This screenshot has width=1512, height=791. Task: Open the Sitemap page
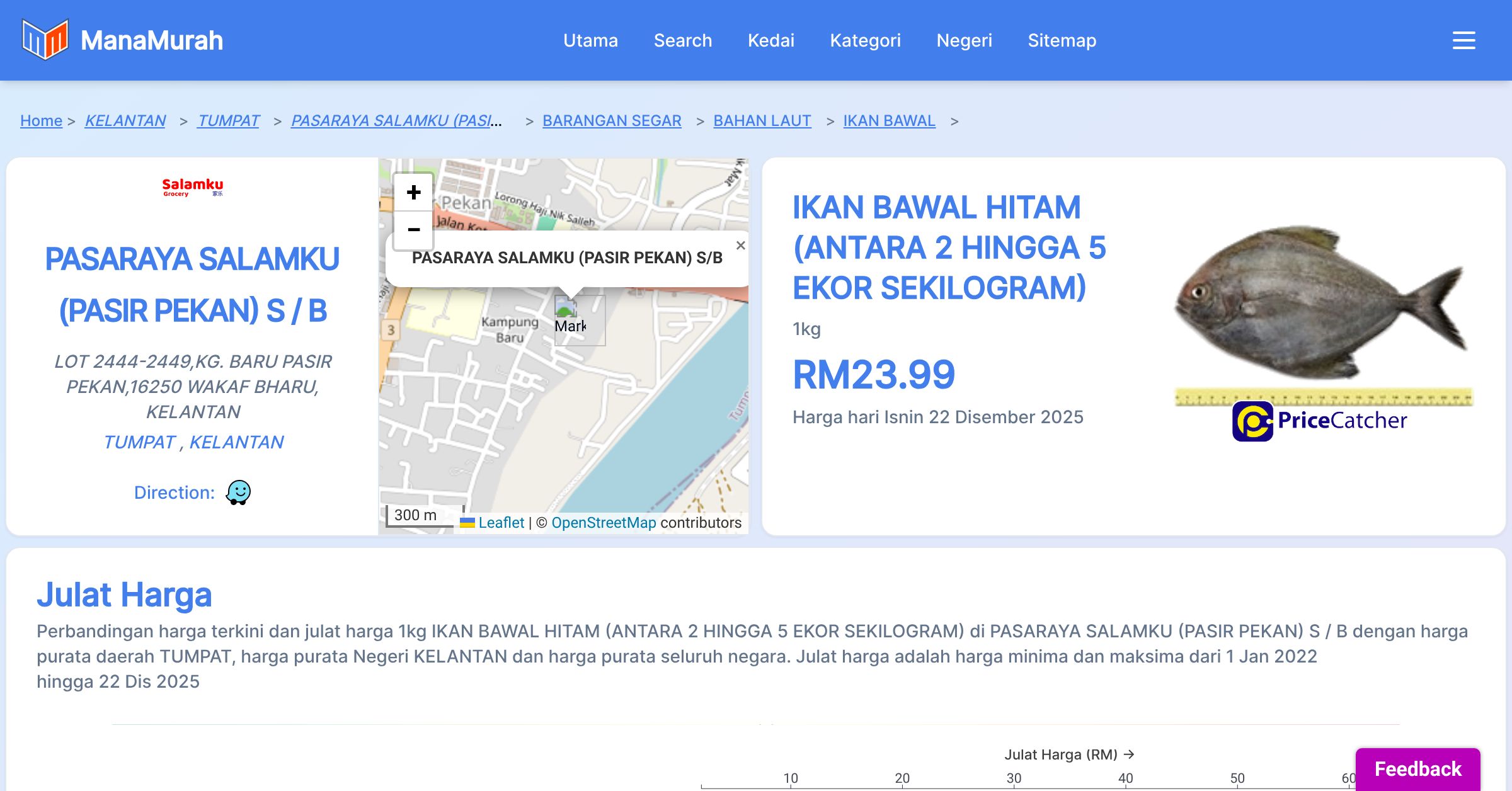[x=1062, y=40]
